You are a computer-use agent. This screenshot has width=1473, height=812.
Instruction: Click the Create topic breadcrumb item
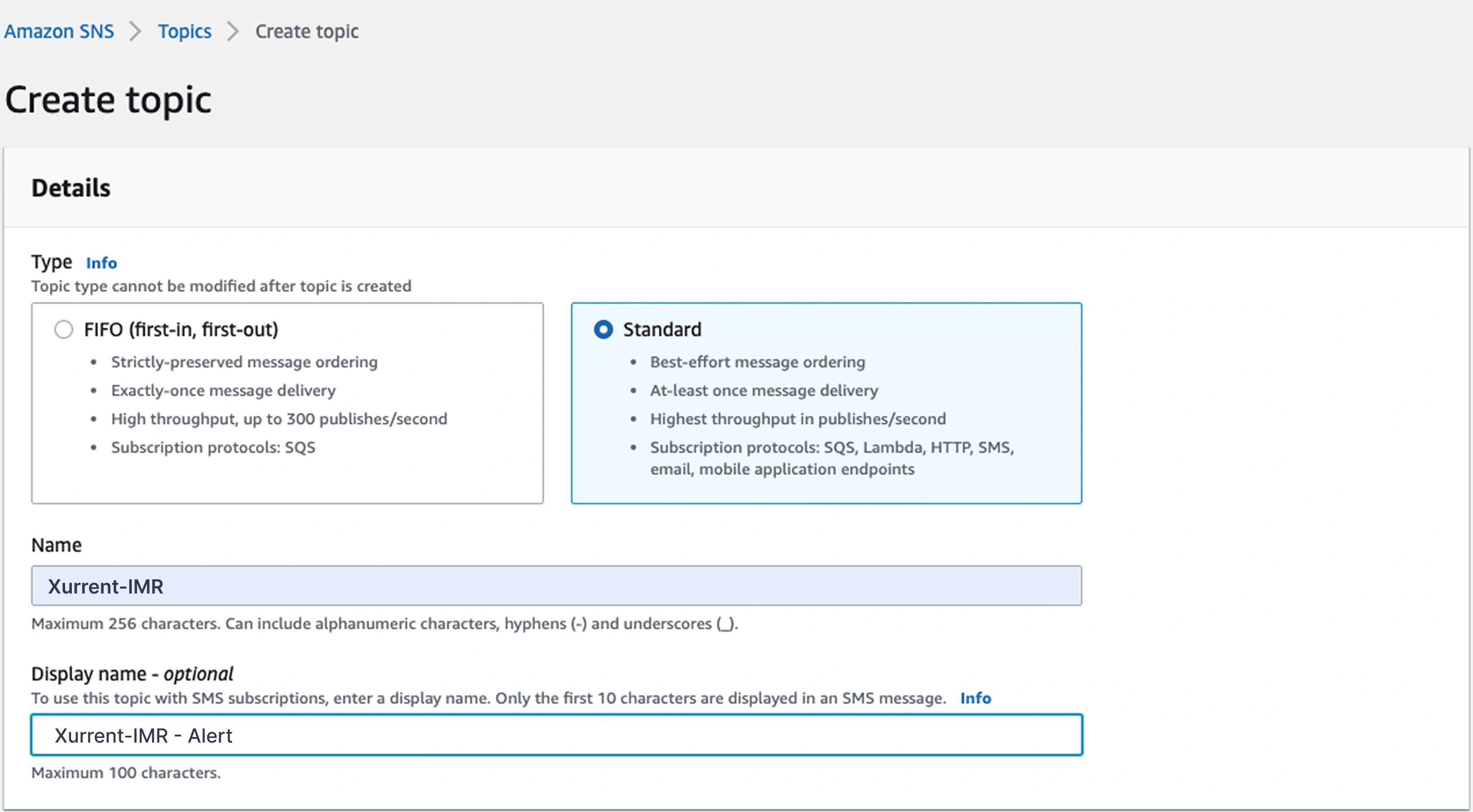point(307,32)
